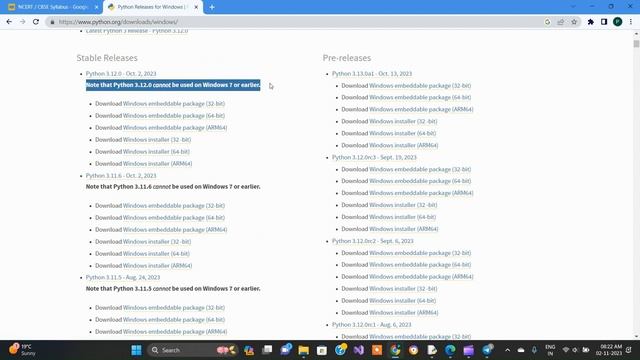Download 3.13.0a1 Windows installer (64-bit)
This screenshot has width=640, height=360.
pyautogui.click(x=402, y=133)
